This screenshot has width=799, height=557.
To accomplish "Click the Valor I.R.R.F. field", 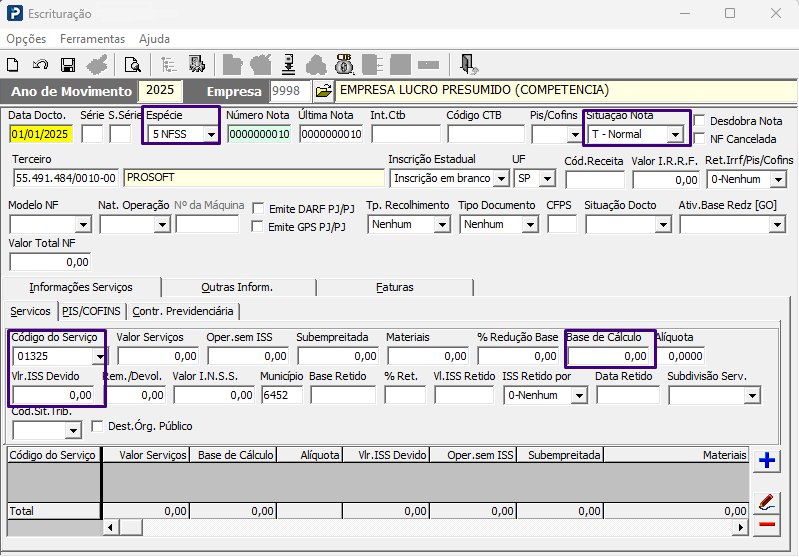I will click(666, 179).
